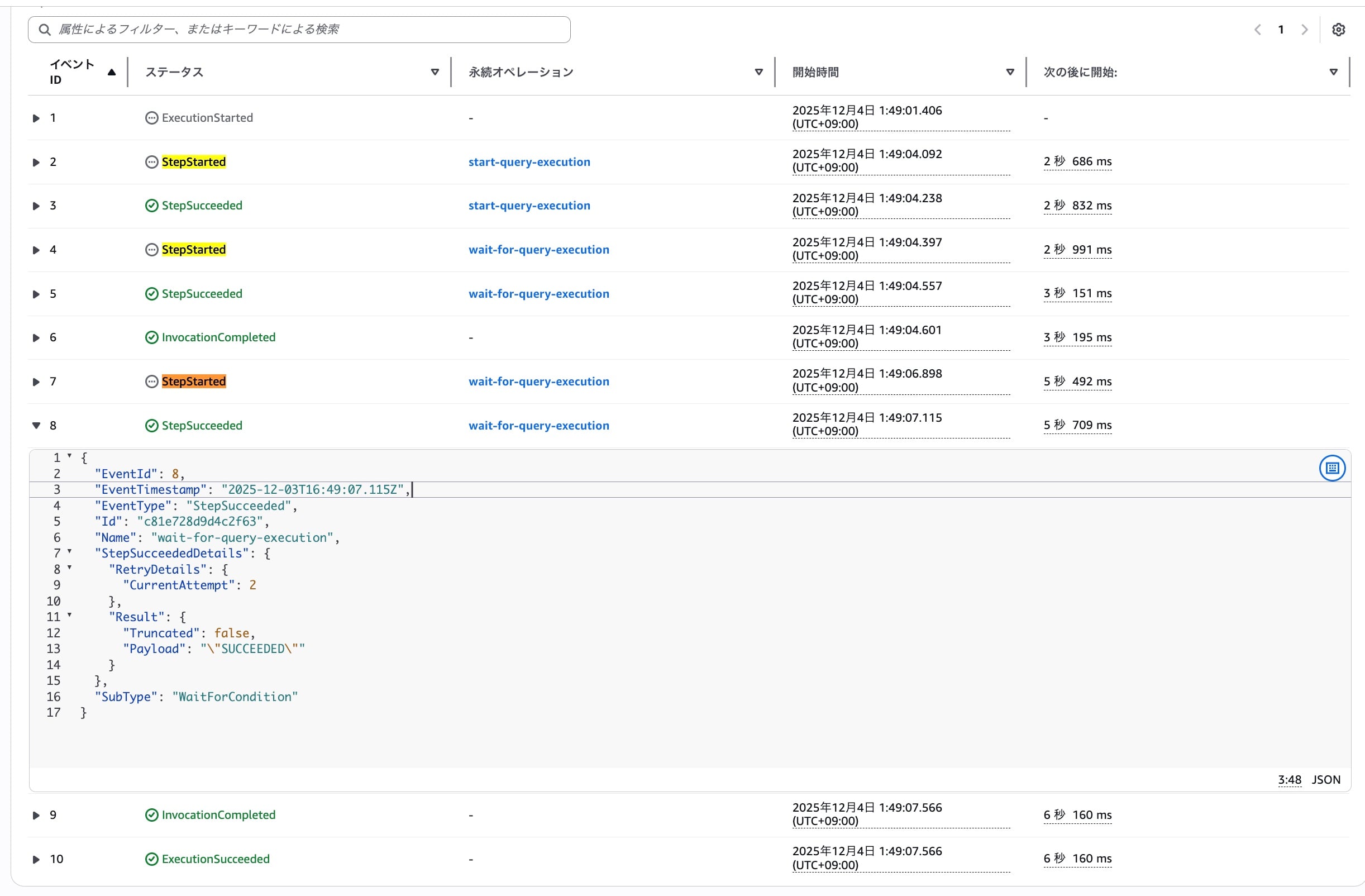Collapse event 8 details row
The width and height of the screenshot is (1365, 896).
point(36,426)
